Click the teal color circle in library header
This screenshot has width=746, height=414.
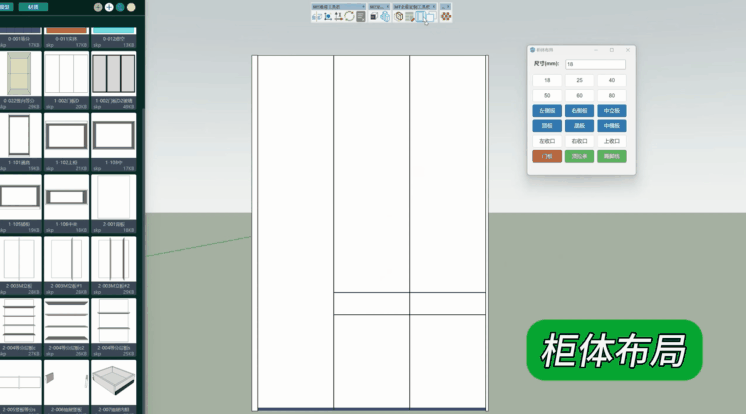pos(120,7)
